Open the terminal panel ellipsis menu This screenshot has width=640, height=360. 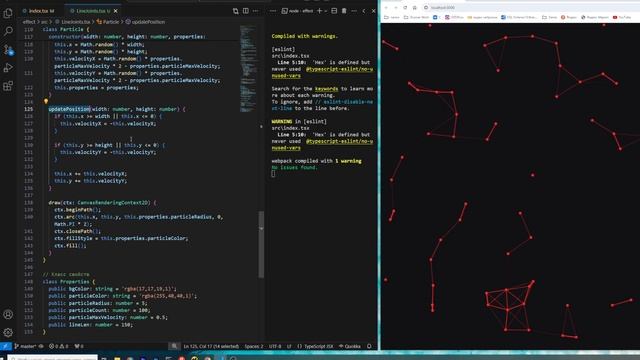click(x=354, y=11)
